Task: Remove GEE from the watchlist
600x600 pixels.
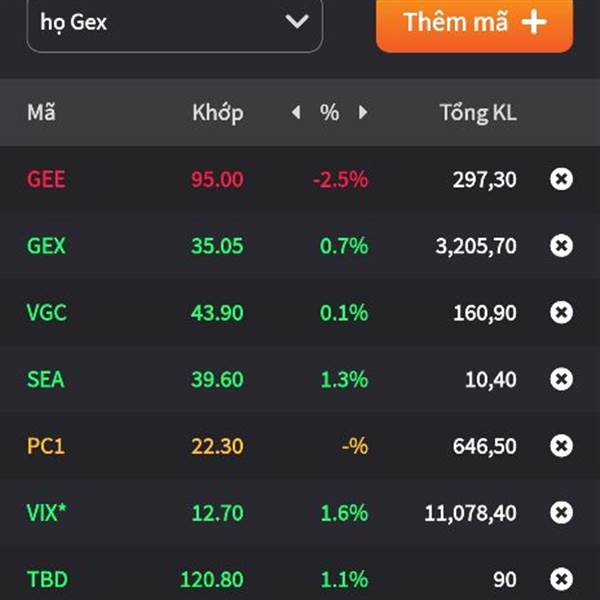Action: [x=561, y=179]
